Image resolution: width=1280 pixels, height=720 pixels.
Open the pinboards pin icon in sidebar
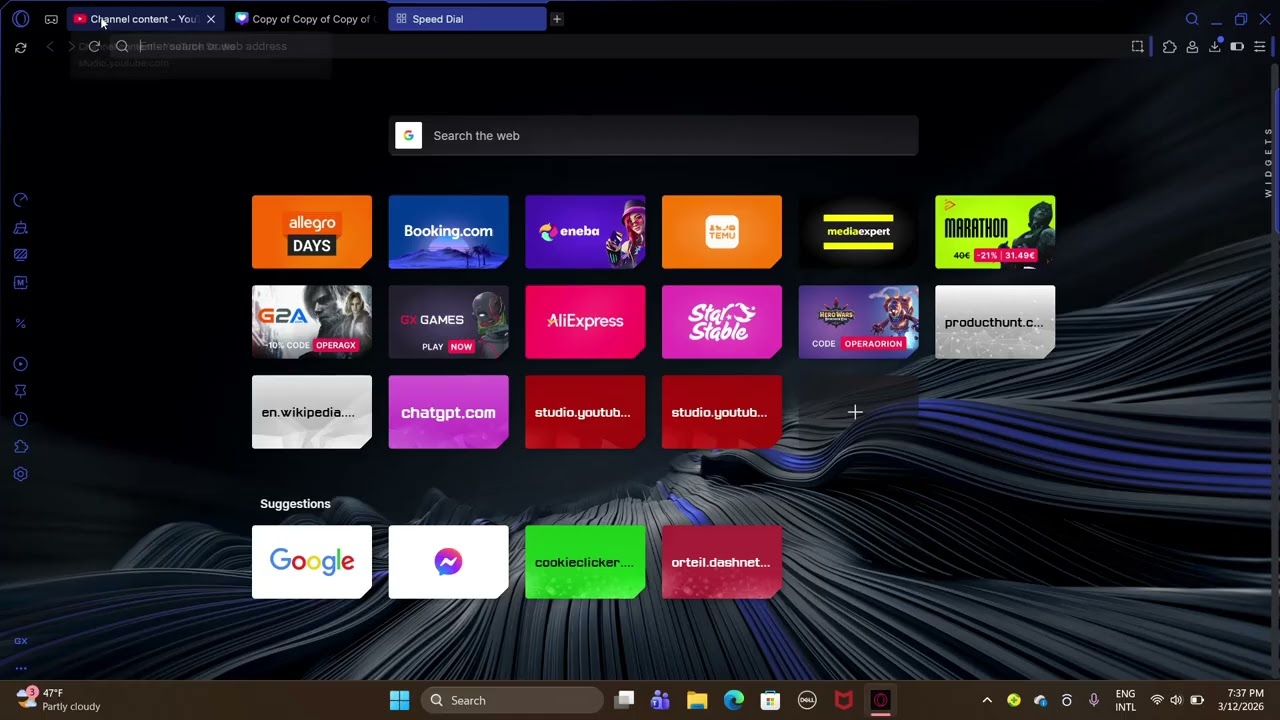(20, 391)
